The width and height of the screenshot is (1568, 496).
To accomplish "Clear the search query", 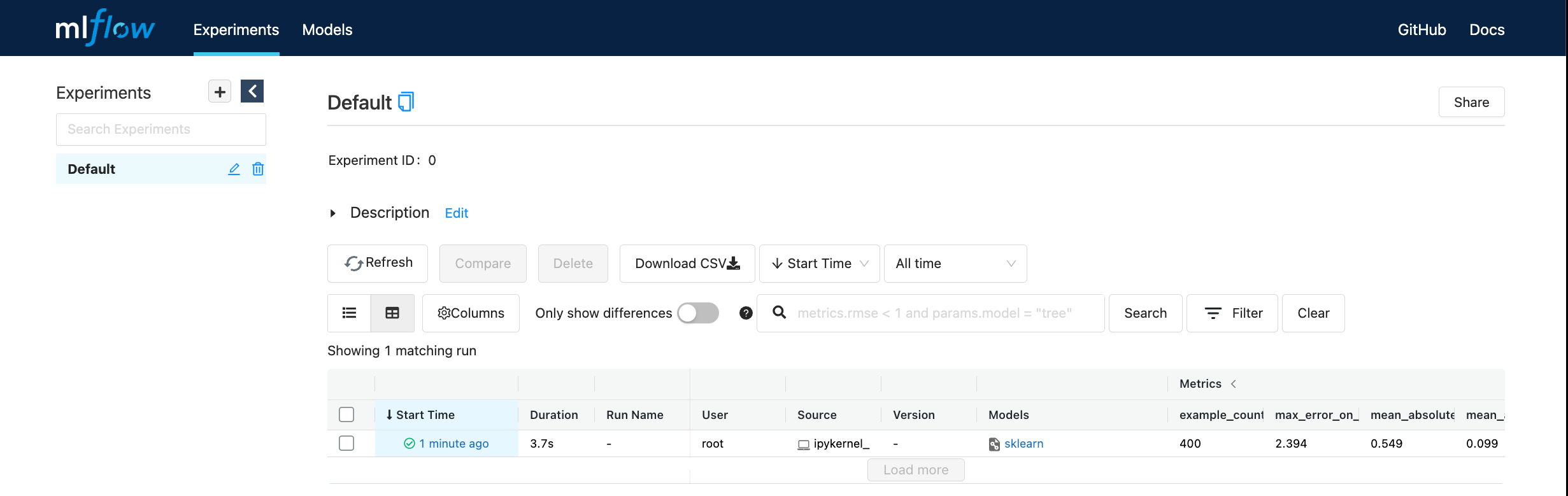I will tap(1313, 313).
